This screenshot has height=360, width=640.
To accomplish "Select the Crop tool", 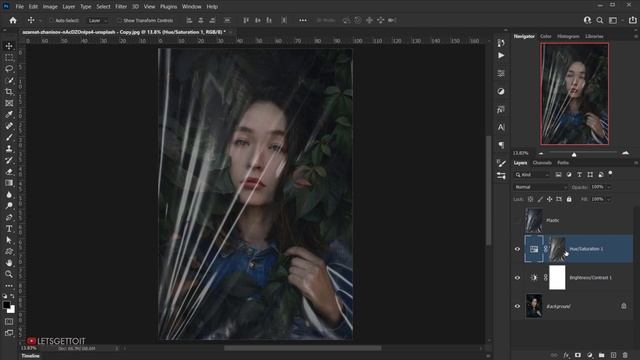I will click(9, 92).
